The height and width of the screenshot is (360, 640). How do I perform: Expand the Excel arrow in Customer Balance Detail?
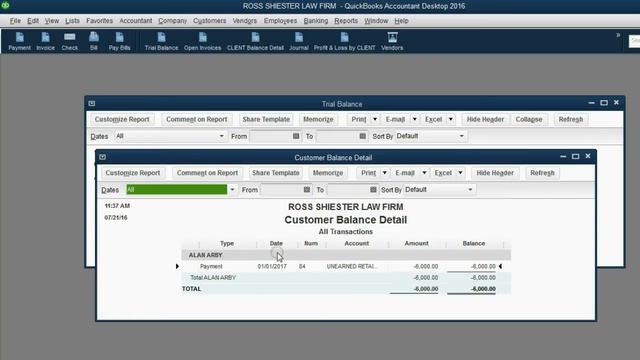460,173
